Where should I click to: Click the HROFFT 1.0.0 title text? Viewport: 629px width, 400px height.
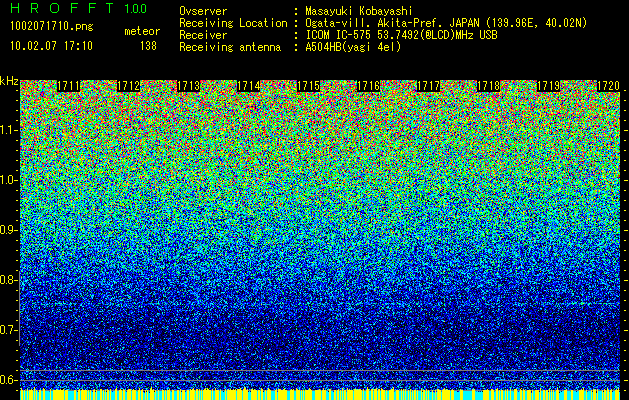[79, 8]
